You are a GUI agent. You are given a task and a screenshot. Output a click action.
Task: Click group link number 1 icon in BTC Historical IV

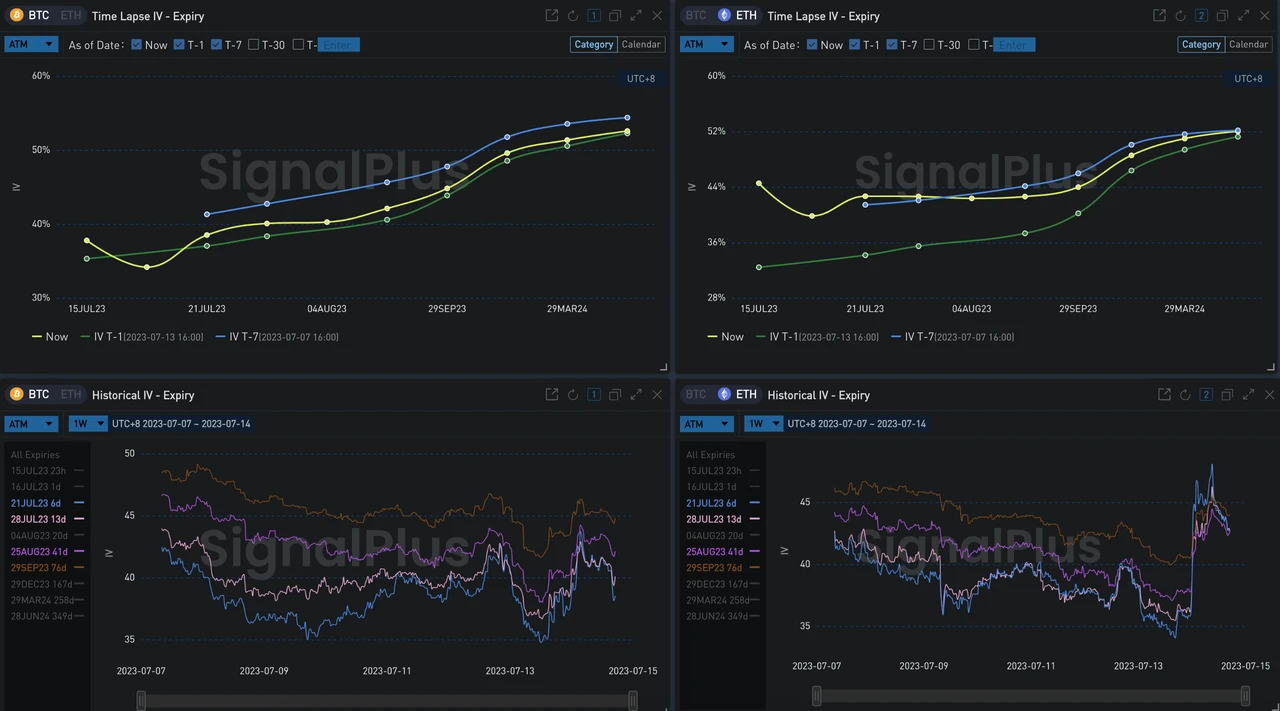(594, 395)
